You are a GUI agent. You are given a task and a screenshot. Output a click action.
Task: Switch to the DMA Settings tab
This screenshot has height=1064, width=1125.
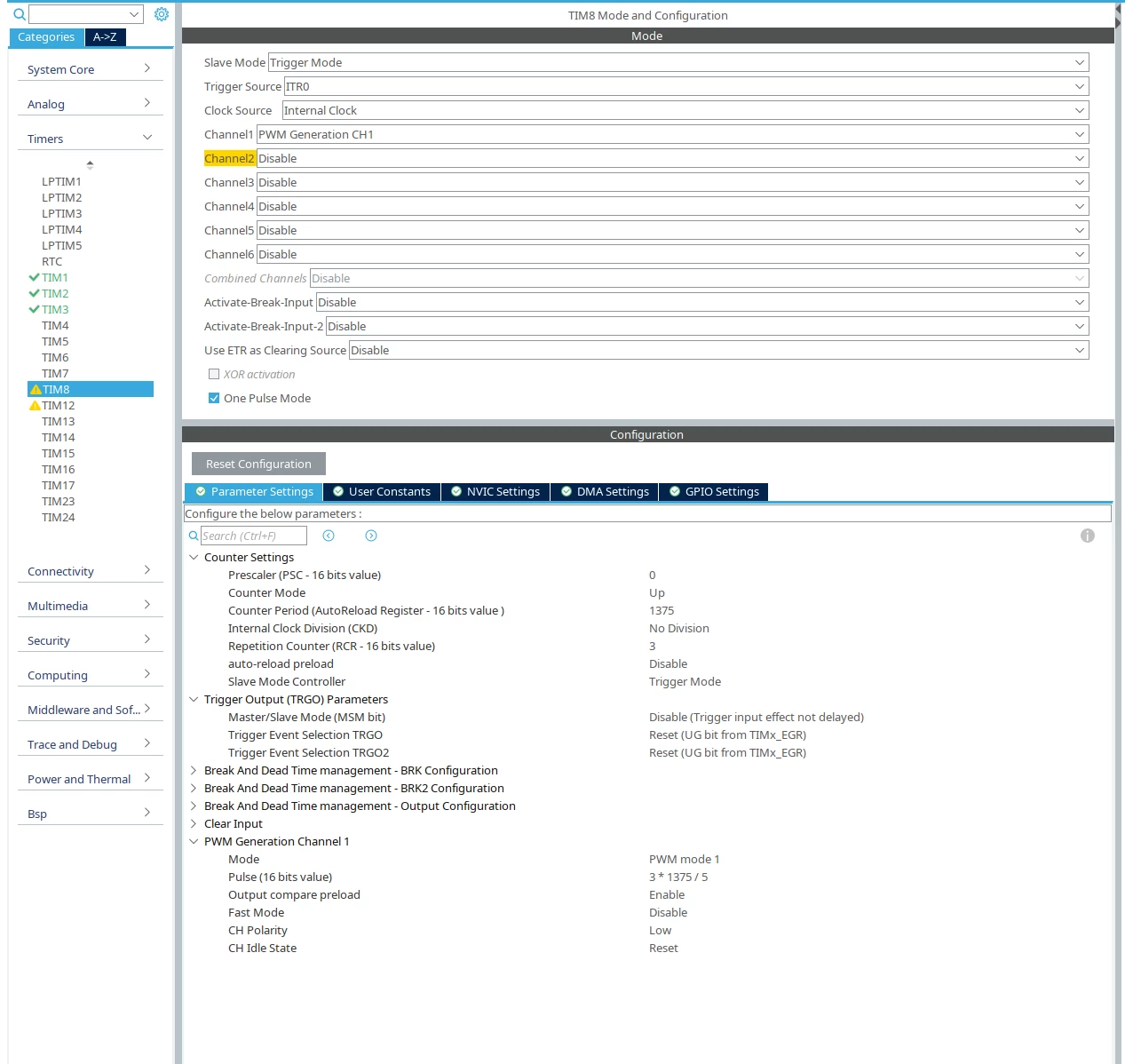pyautogui.click(x=605, y=491)
